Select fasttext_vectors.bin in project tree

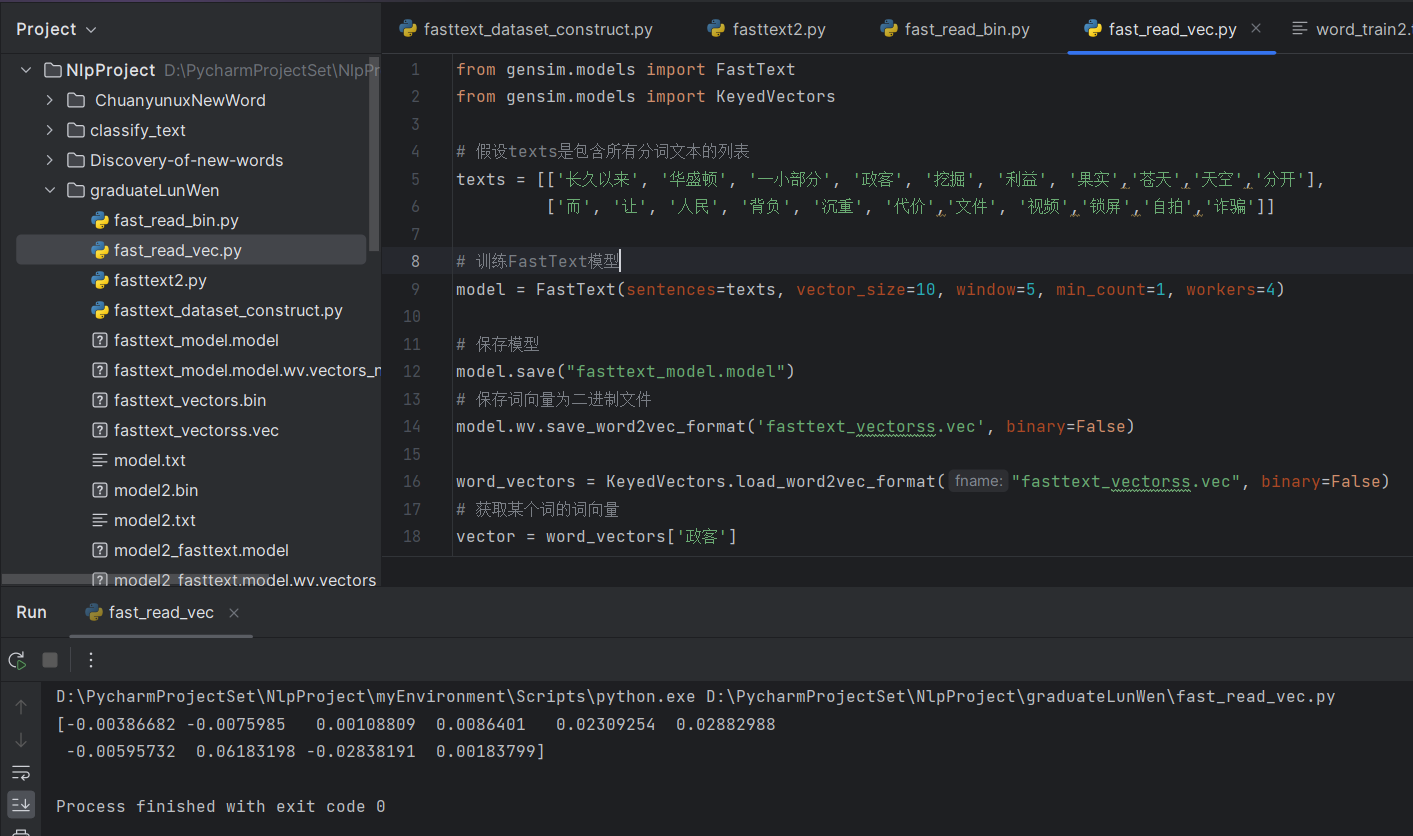[x=190, y=400]
